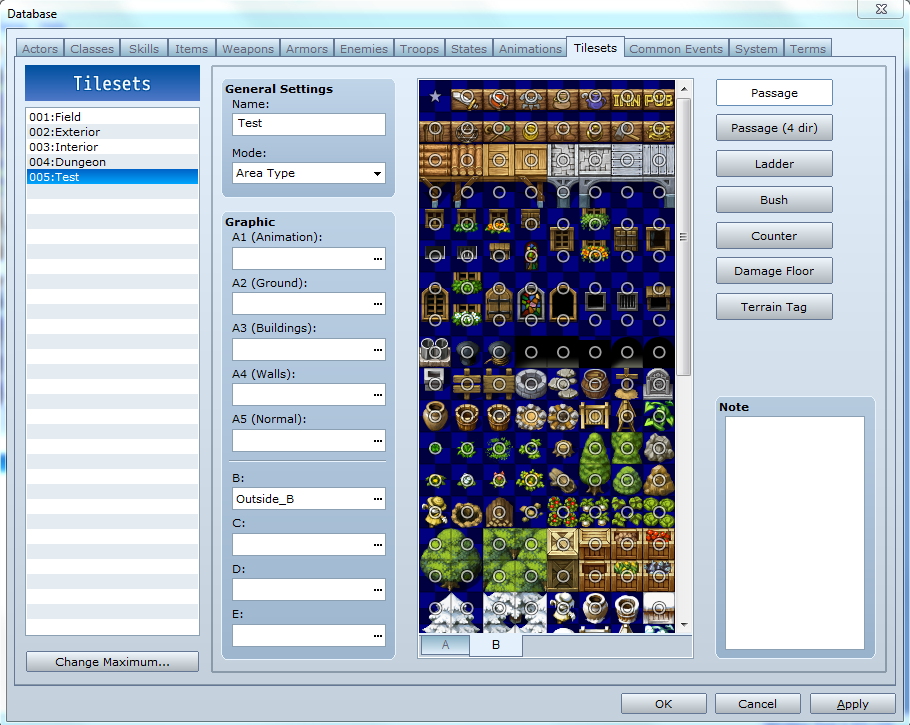
Task: Switch to tile palette tab A
Action: (x=444, y=645)
